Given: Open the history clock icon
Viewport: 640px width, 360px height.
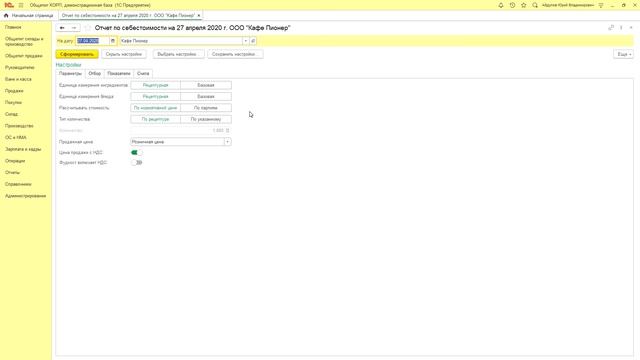Looking at the screenshot, I should point(512,5).
